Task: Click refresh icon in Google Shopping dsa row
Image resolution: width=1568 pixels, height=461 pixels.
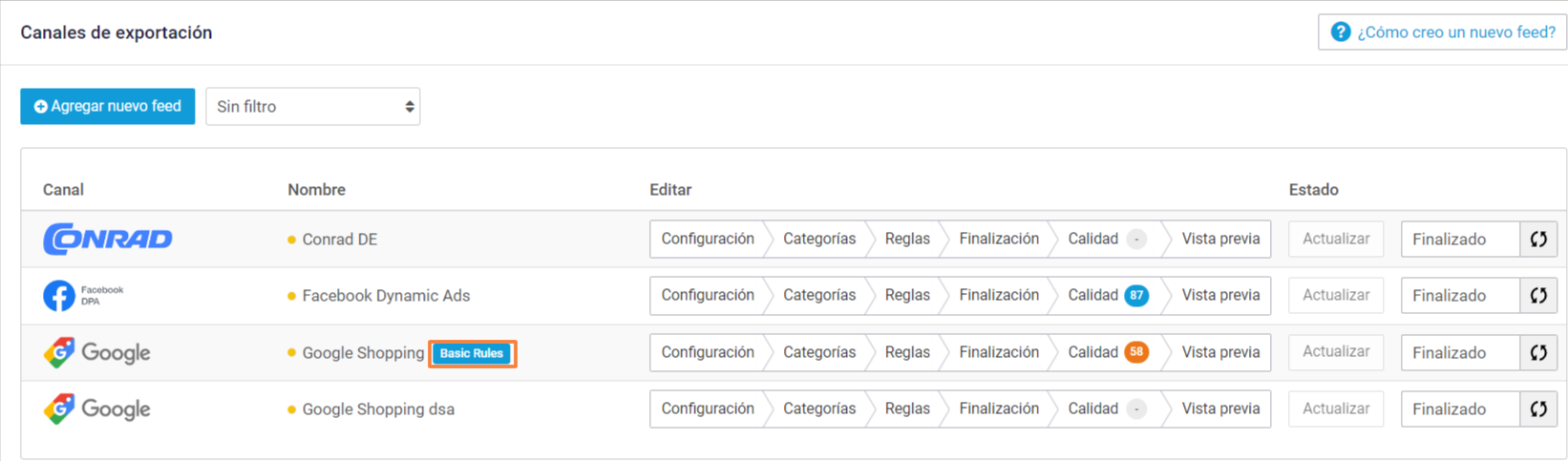Action: (x=1538, y=409)
